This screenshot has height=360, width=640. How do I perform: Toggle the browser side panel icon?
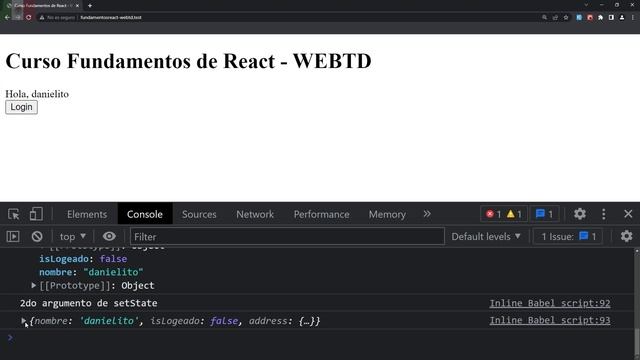[x=611, y=18]
